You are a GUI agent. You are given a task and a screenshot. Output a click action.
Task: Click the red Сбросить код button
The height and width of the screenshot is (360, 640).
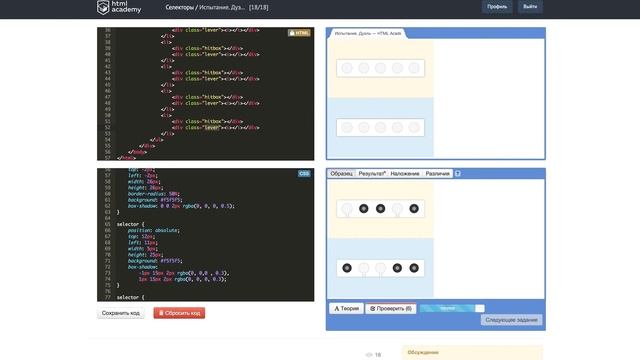point(179,313)
